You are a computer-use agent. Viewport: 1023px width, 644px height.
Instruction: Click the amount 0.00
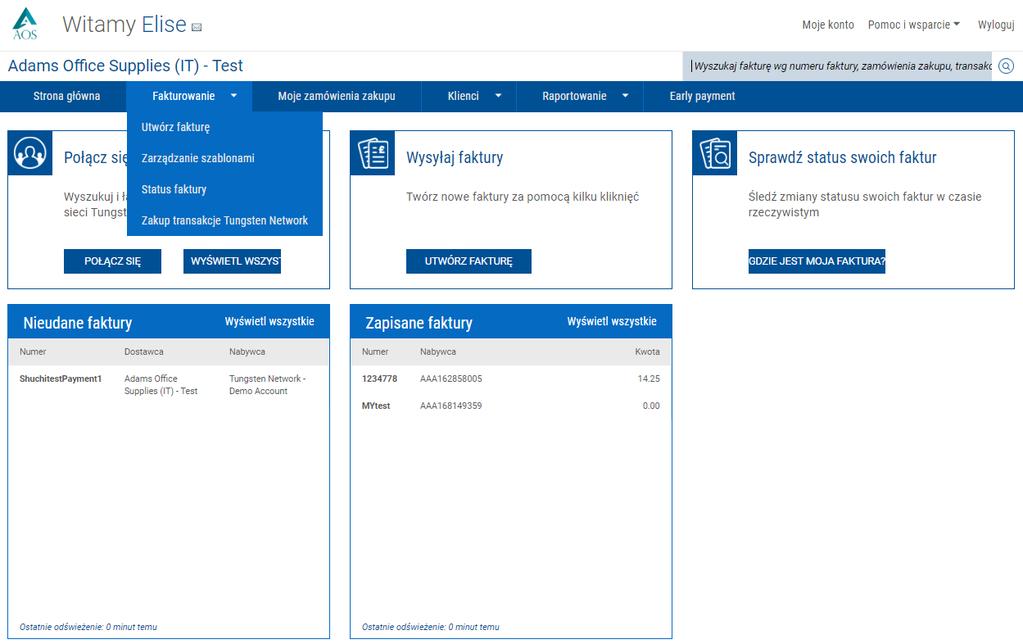tap(651, 406)
